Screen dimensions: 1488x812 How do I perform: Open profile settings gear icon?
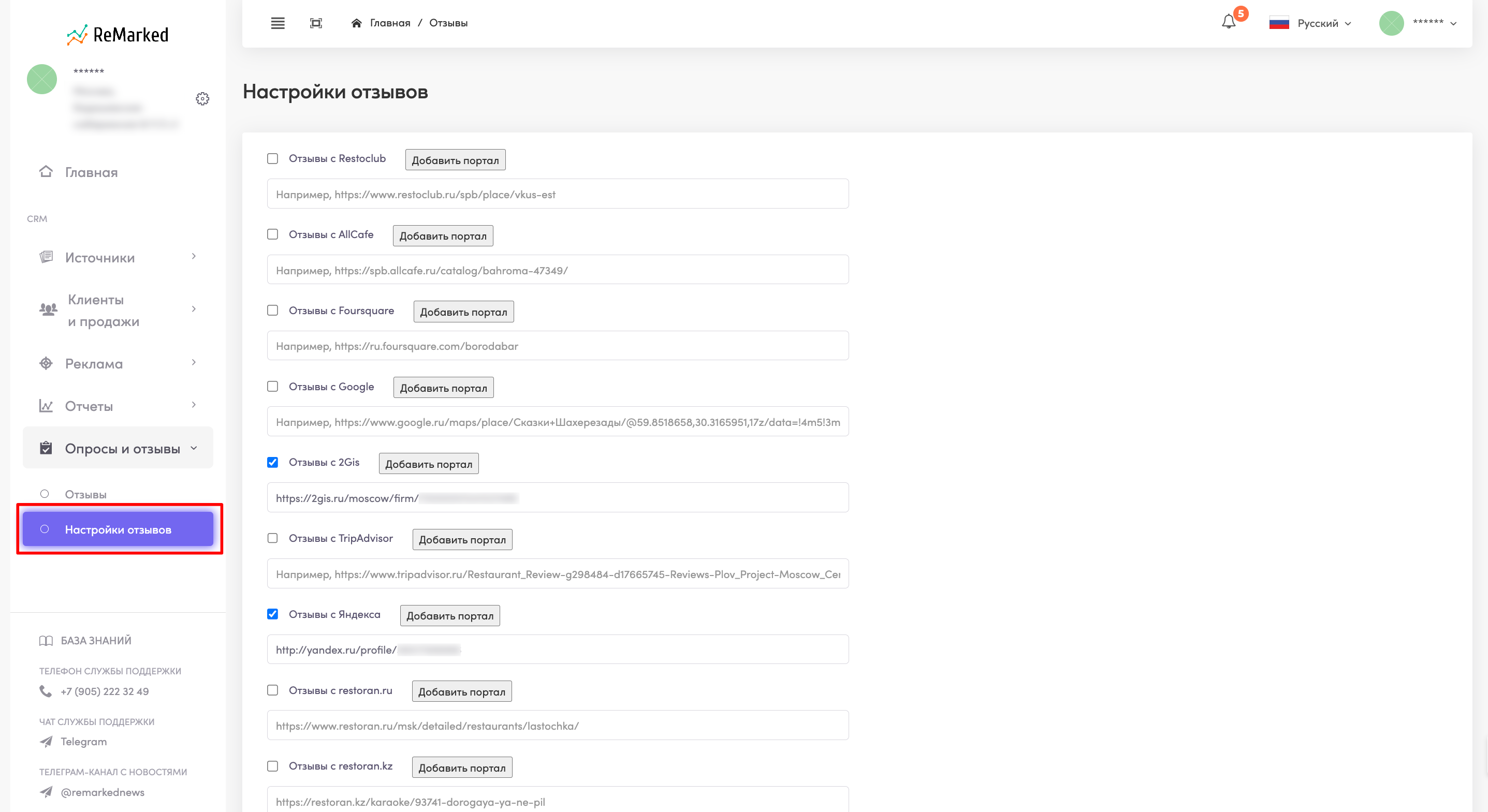click(x=202, y=99)
